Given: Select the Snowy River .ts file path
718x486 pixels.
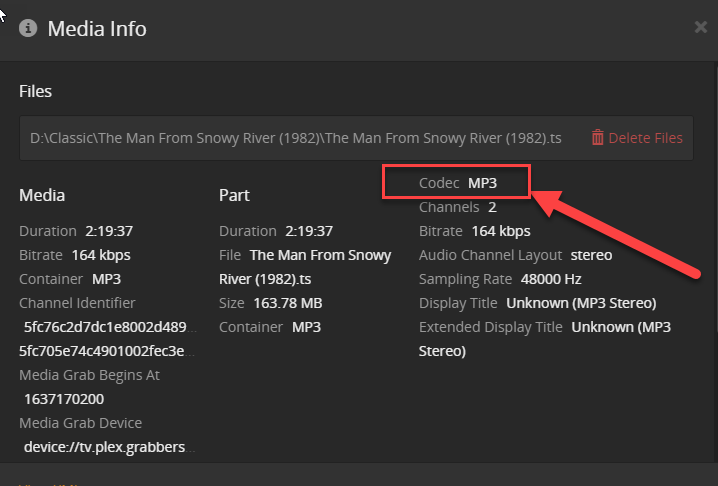Looking at the screenshot, I should pos(296,138).
